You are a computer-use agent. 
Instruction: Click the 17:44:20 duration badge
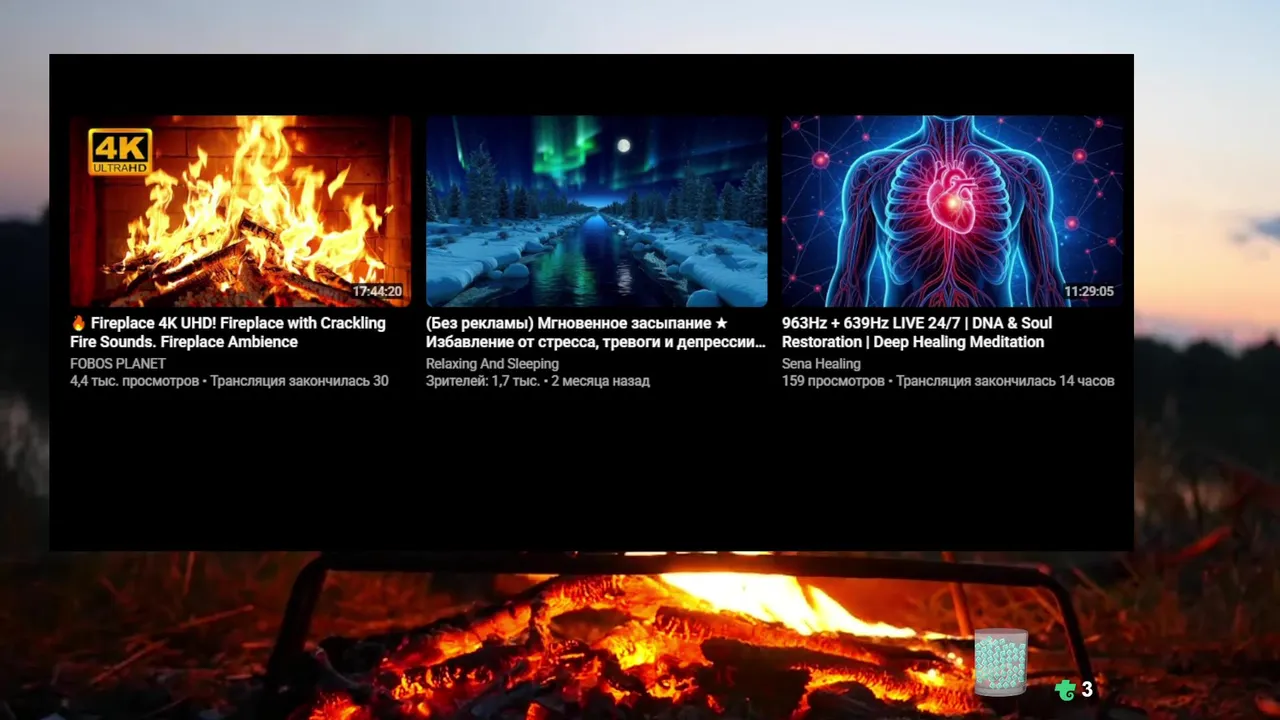coord(377,292)
